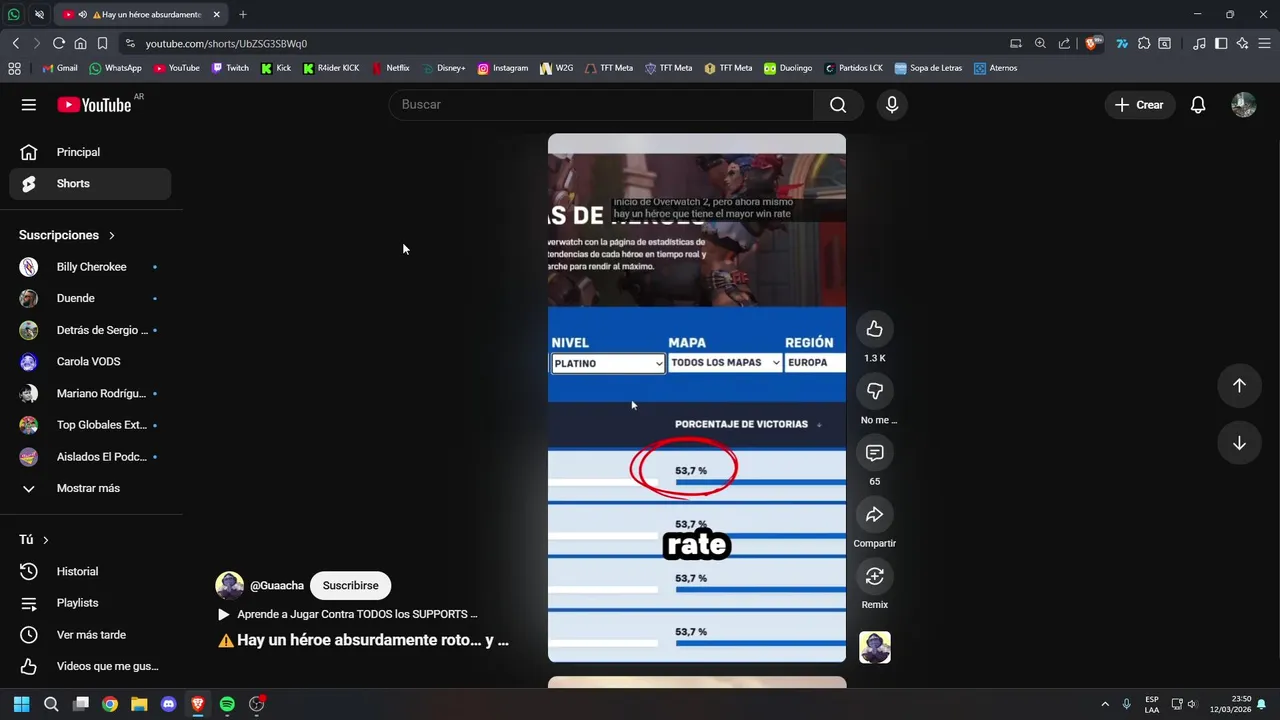Bookmark this page in the toolbar
Screen dimensions: 1280x720
(x=102, y=44)
